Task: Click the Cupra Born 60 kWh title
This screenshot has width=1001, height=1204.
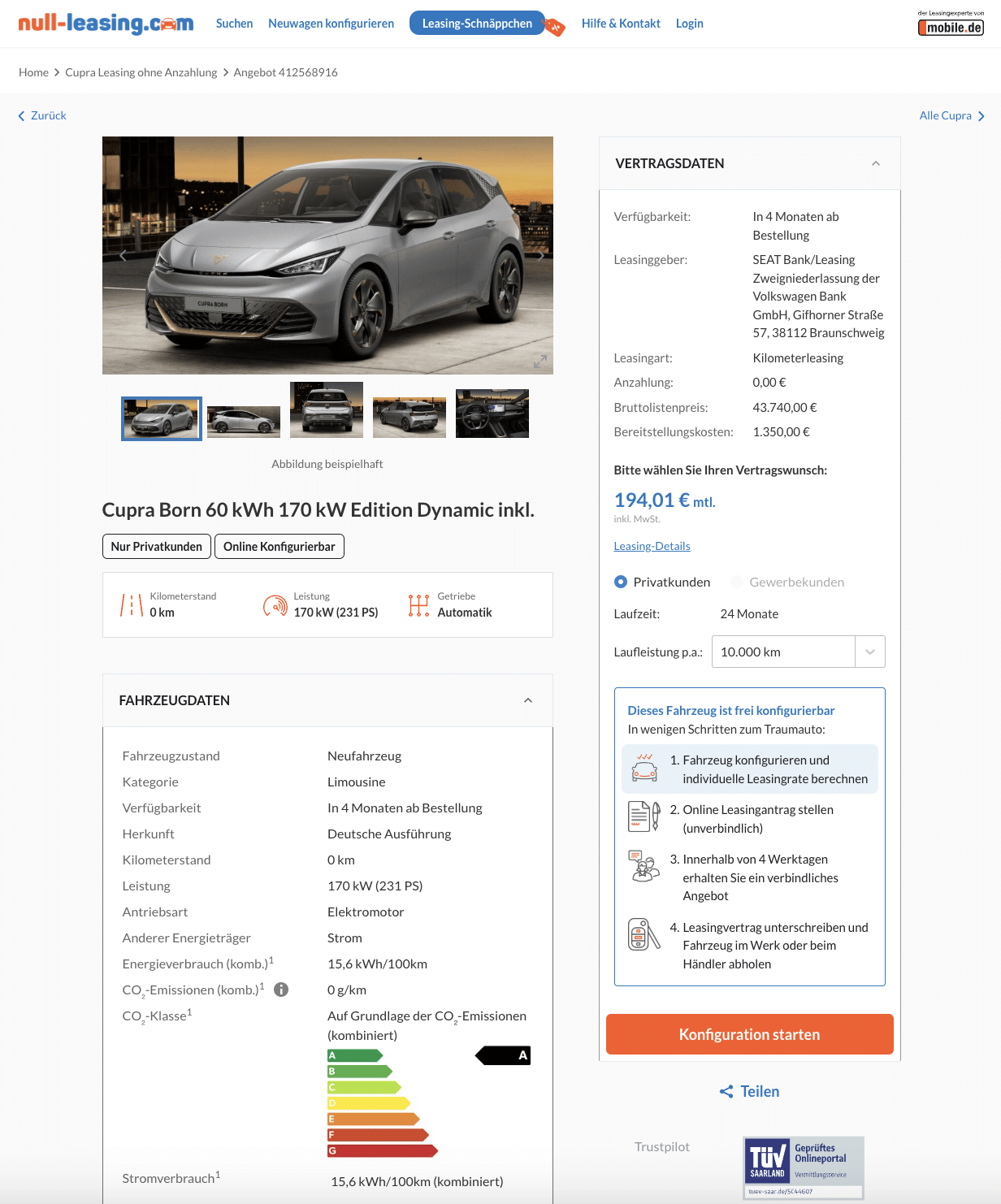Action: (x=318, y=509)
